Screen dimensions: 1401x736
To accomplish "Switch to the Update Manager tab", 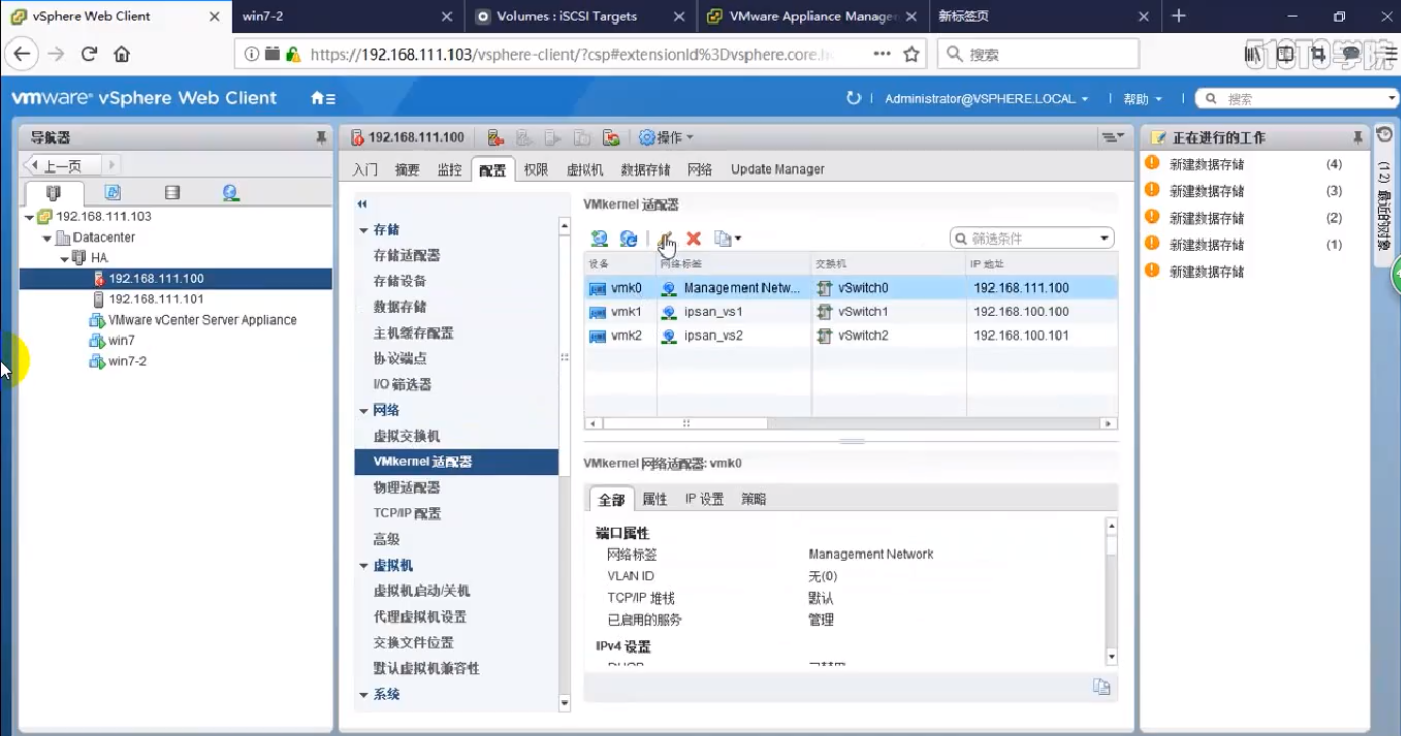I will [777, 170].
